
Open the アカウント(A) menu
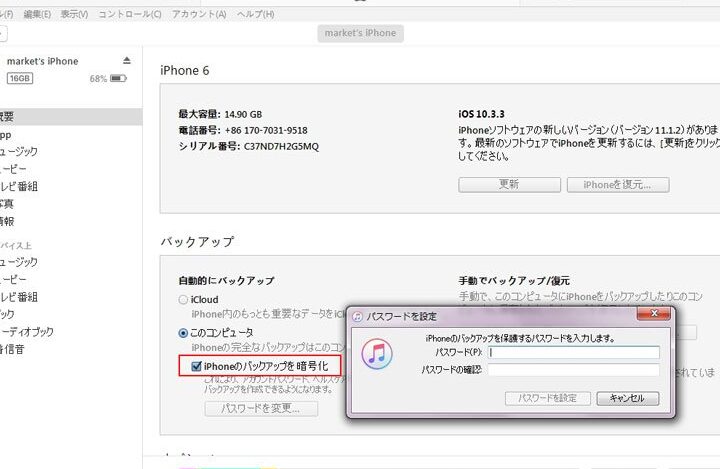coord(199,14)
